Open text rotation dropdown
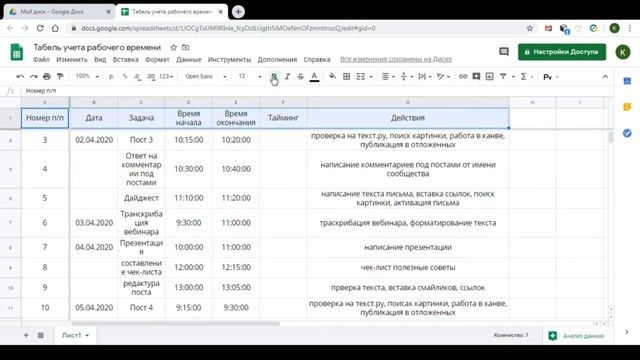Image resolution: width=640 pixels, height=360 pixels. point(443,76)
